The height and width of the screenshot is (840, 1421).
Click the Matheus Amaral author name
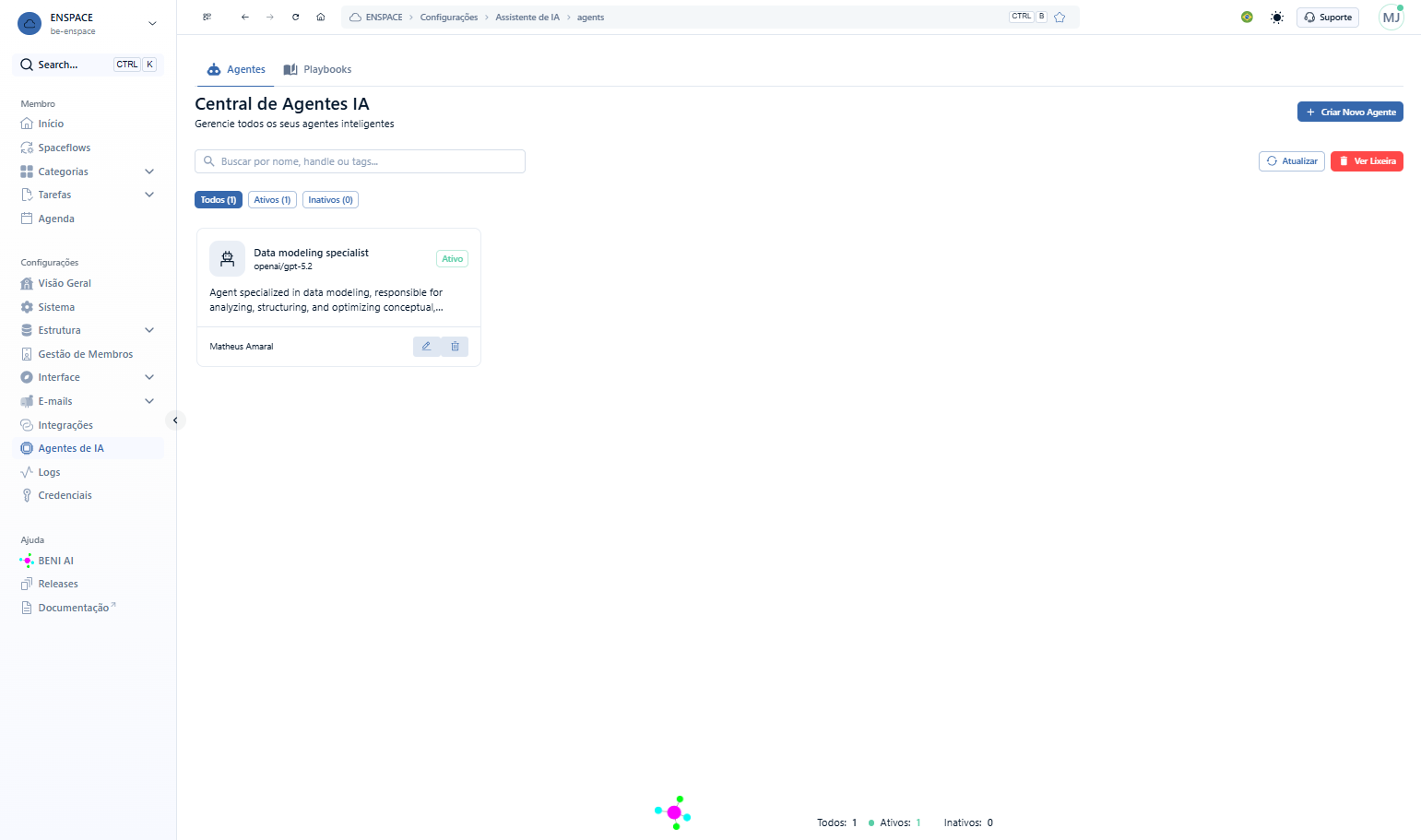pyautogui.click(x=242, y=347)
